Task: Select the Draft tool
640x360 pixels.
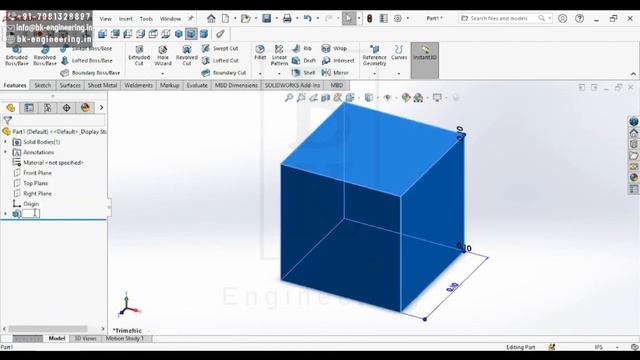Action: point(304,60)
